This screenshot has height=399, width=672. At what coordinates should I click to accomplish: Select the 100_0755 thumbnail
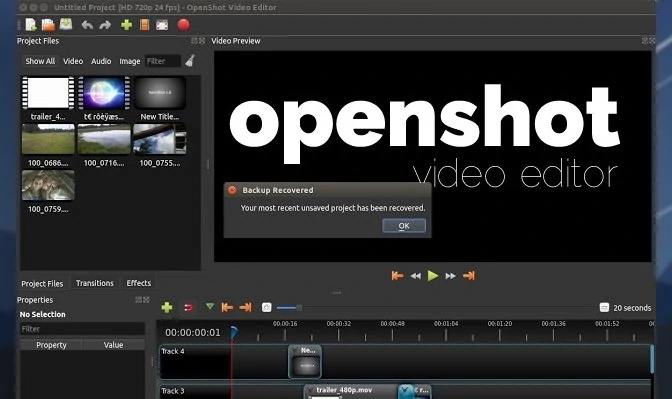point(159,139)
